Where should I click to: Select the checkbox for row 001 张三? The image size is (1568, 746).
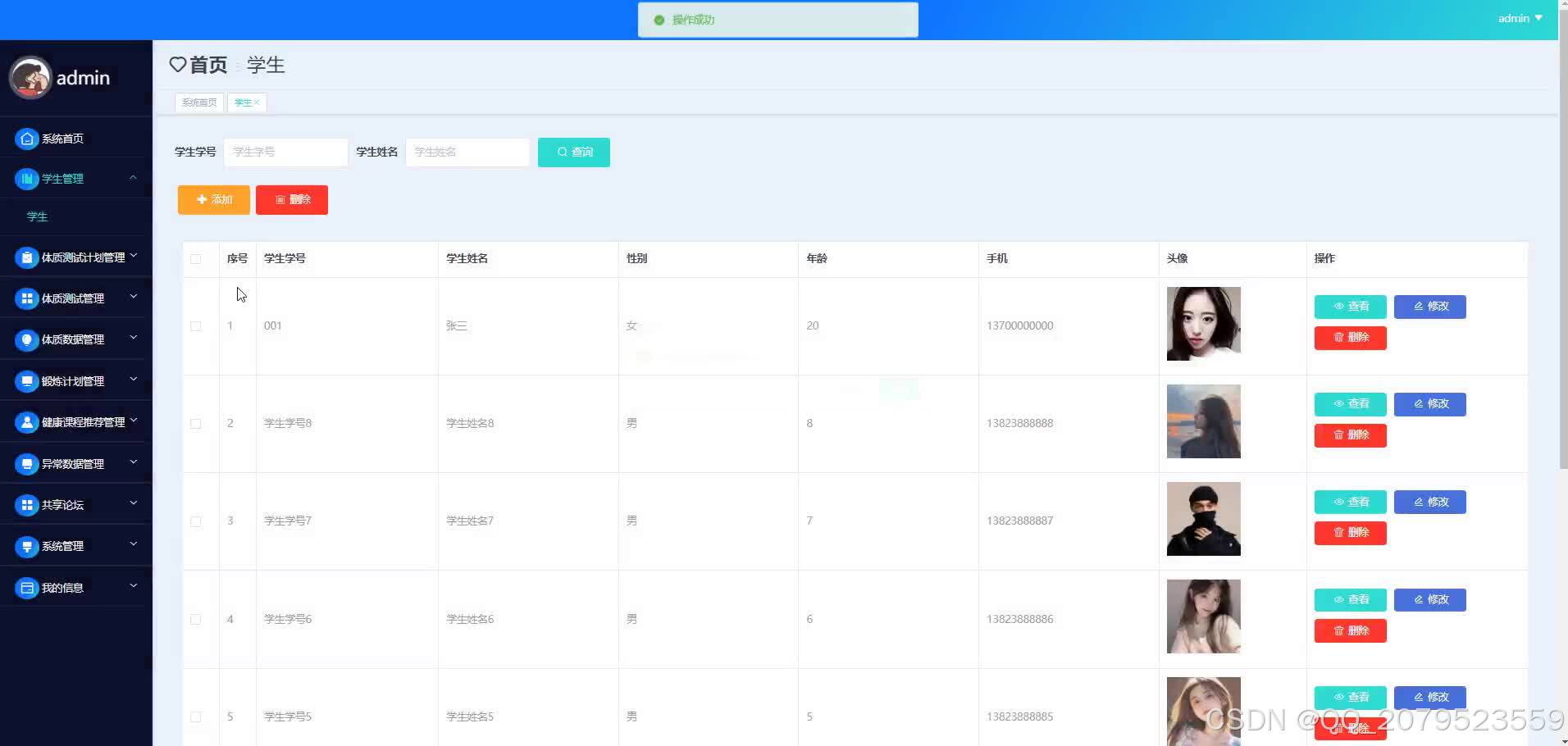195,326
